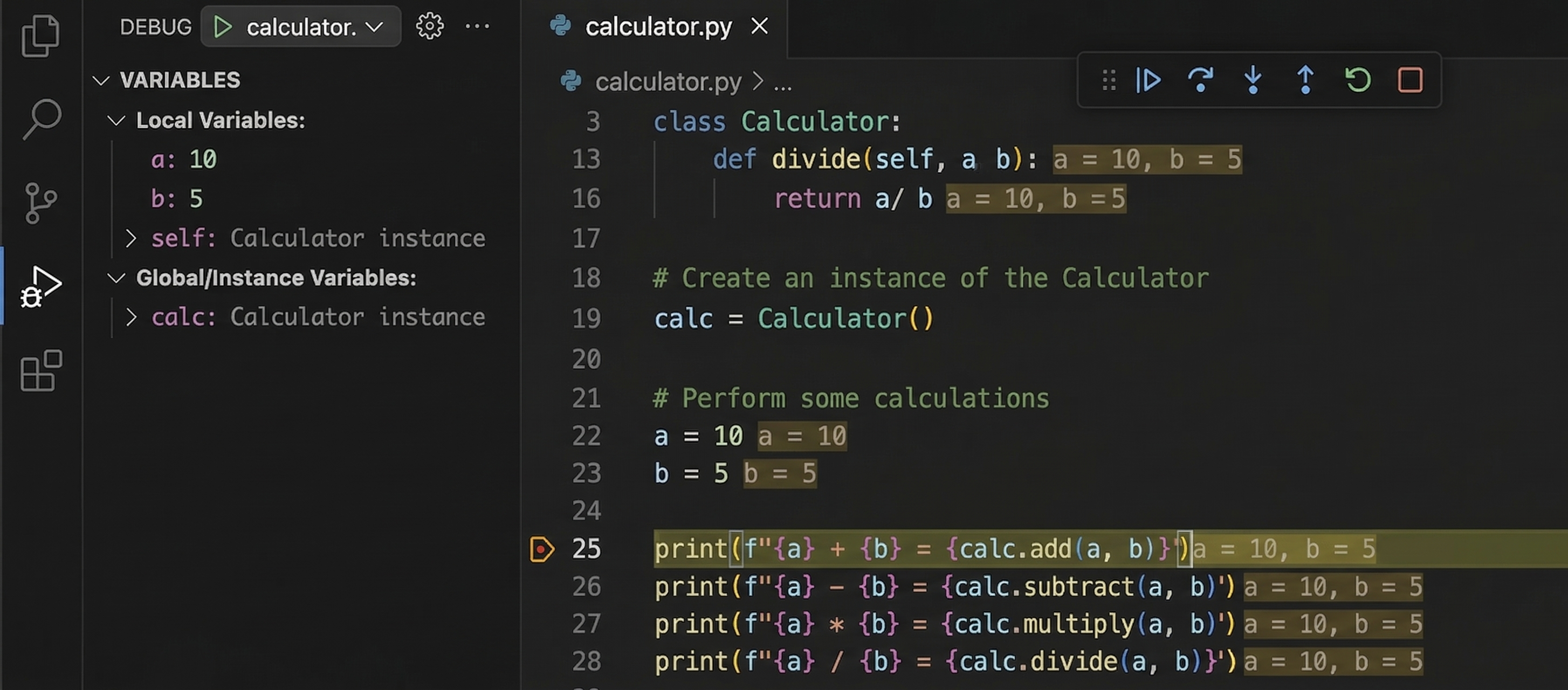Collapse Global/Instance Variables group
The image size is (1568, 690).
[x=116, y=278]
